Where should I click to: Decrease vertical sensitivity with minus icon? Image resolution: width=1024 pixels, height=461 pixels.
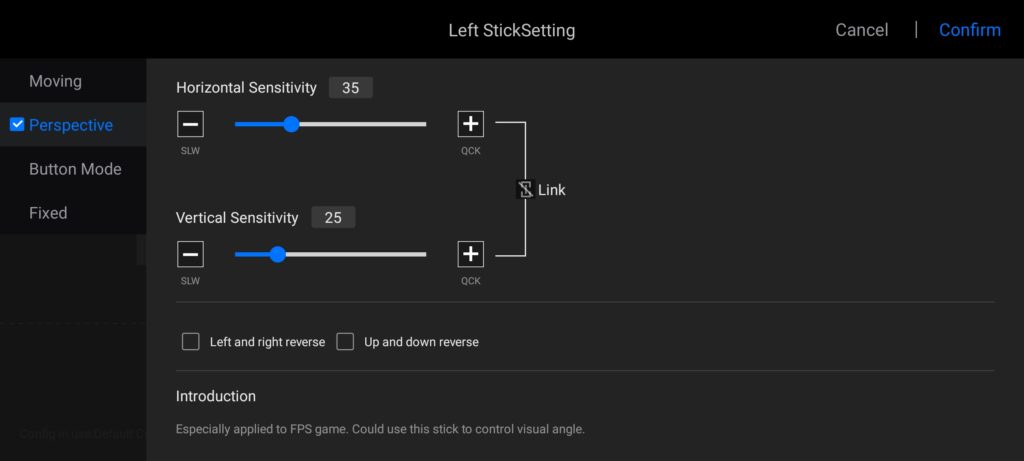click(191, 254)
